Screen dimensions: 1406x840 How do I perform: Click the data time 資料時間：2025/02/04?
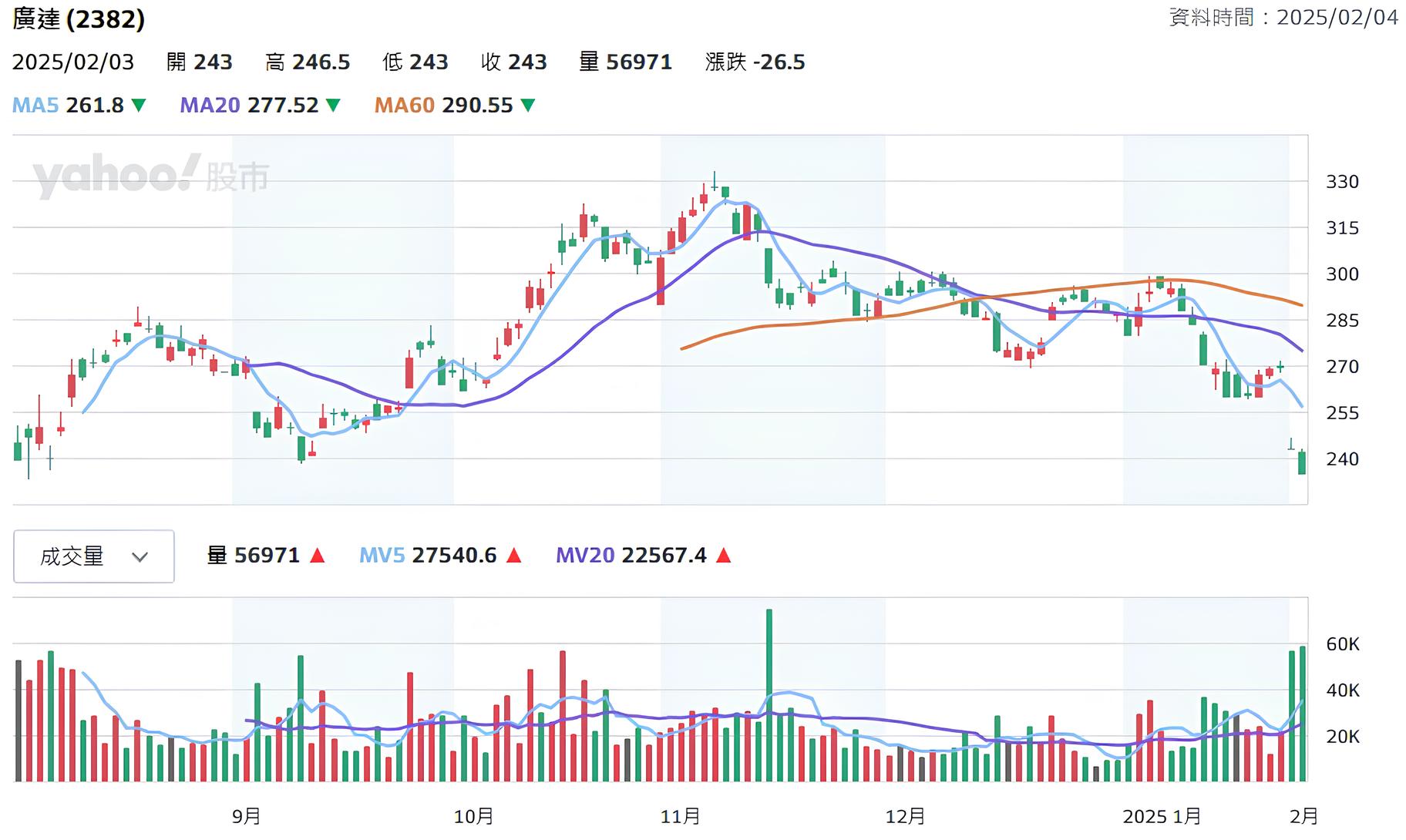point(1283,17)
